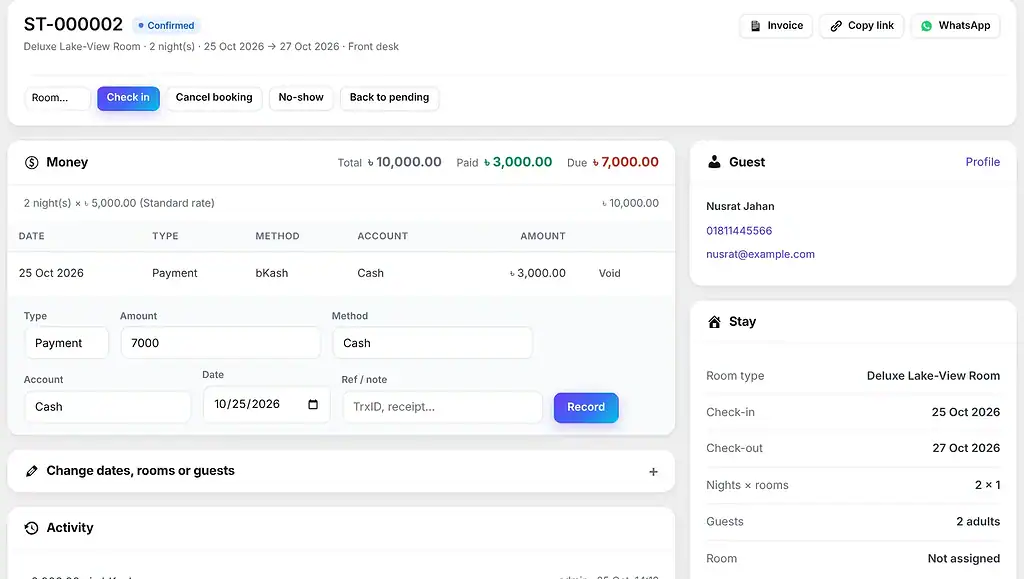
Task: Click the Copy link button
Action: 861,26
